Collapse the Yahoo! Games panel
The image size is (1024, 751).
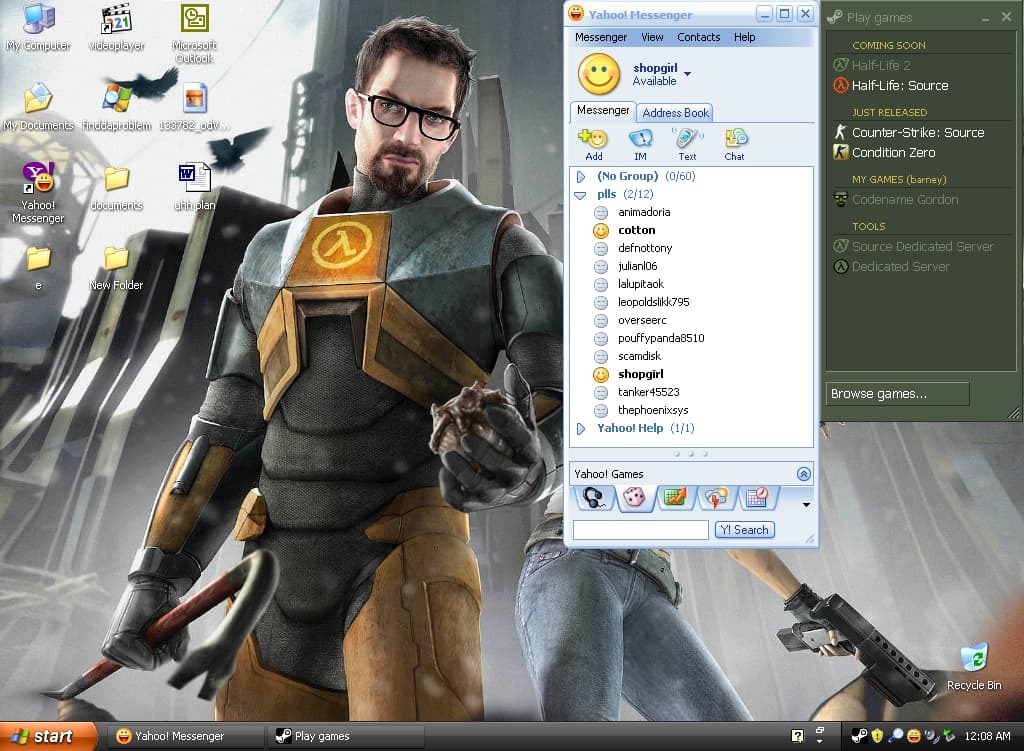tap(803, 474)
